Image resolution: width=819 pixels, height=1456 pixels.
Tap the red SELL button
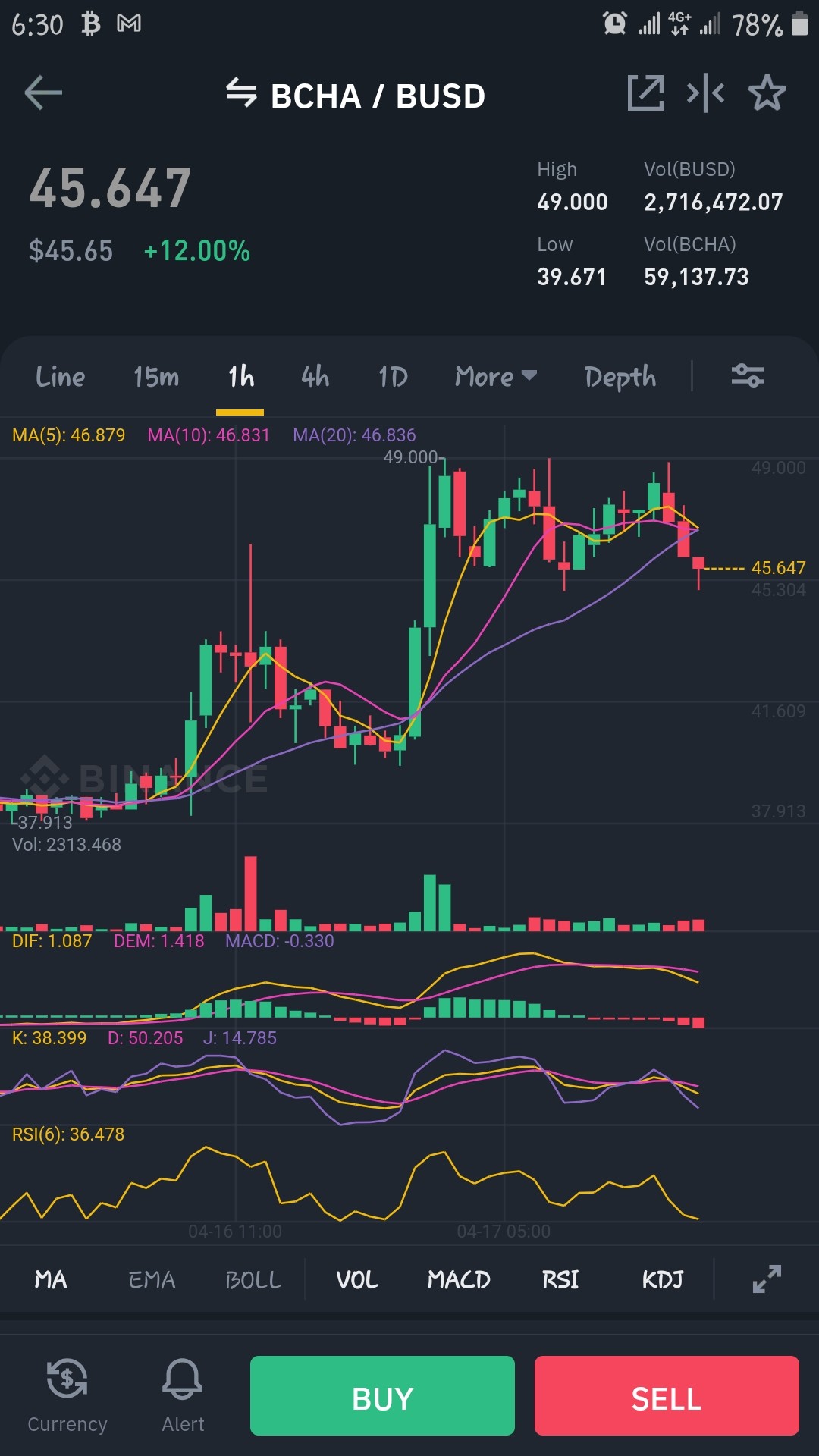667,1395
